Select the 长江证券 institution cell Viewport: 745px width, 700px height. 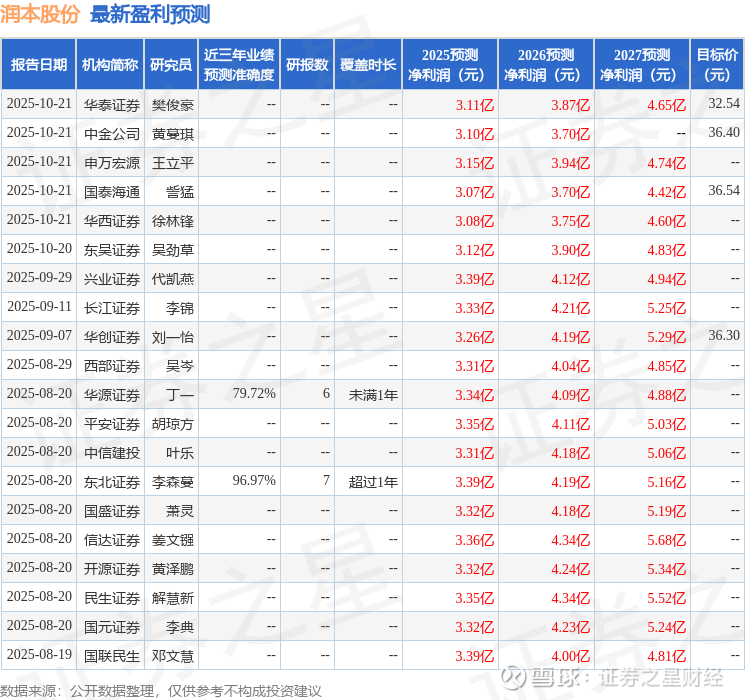coord(112,308)
